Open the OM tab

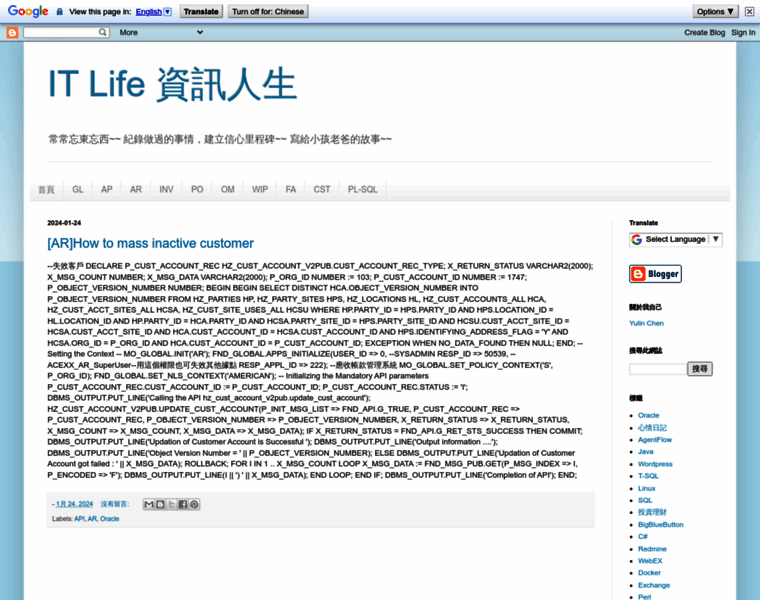click(227, 189)
